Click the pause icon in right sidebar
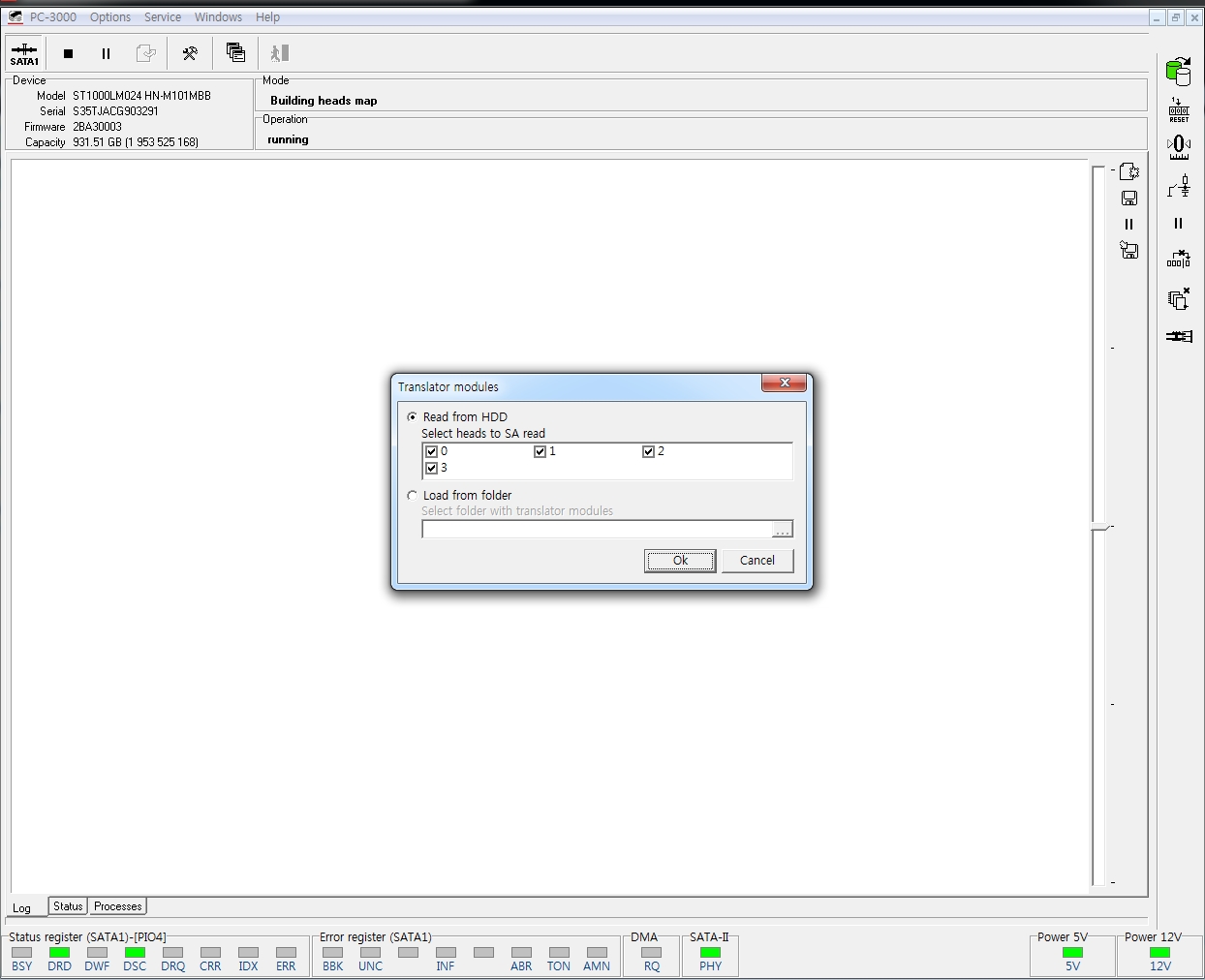The image size is (1205, 980). coord(1178,223)
